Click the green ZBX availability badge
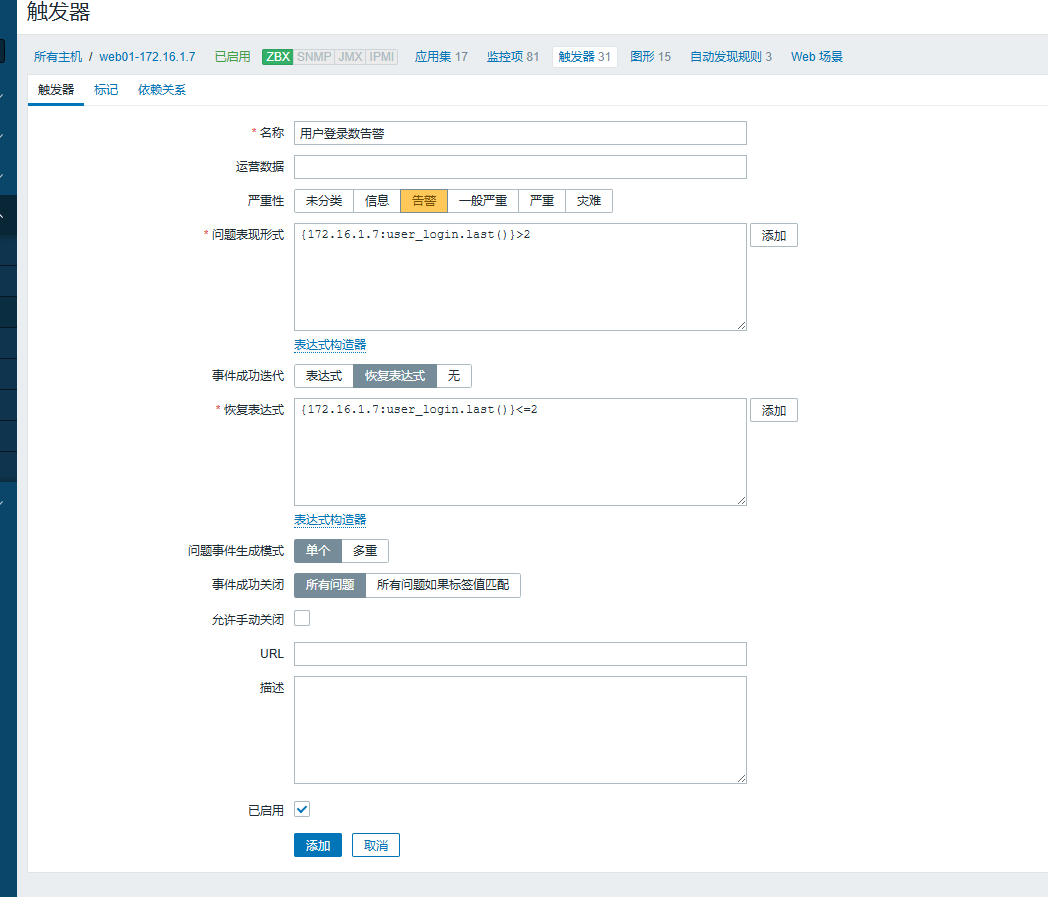 [x=277, y=57]
